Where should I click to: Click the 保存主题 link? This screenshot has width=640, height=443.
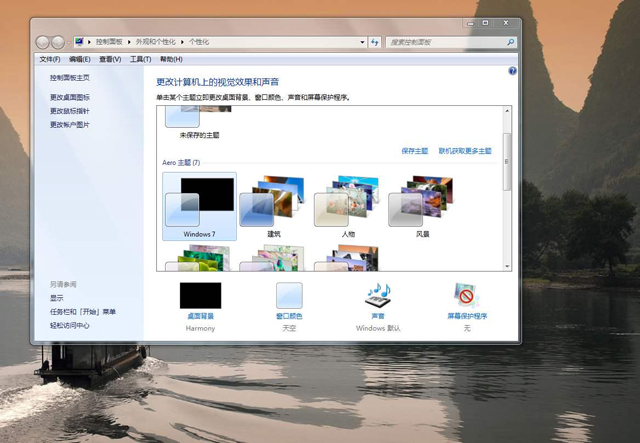[414, 150]
